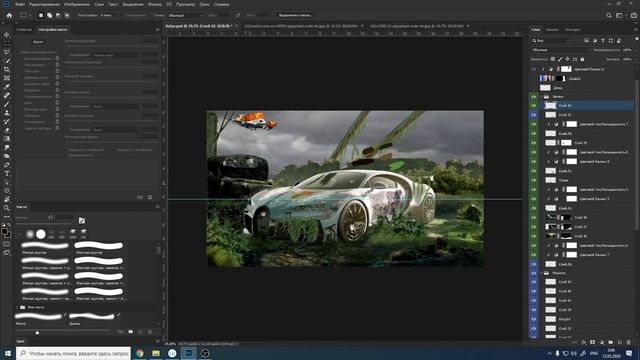Toggle visibility of layer Слой 37

point(533,227)
